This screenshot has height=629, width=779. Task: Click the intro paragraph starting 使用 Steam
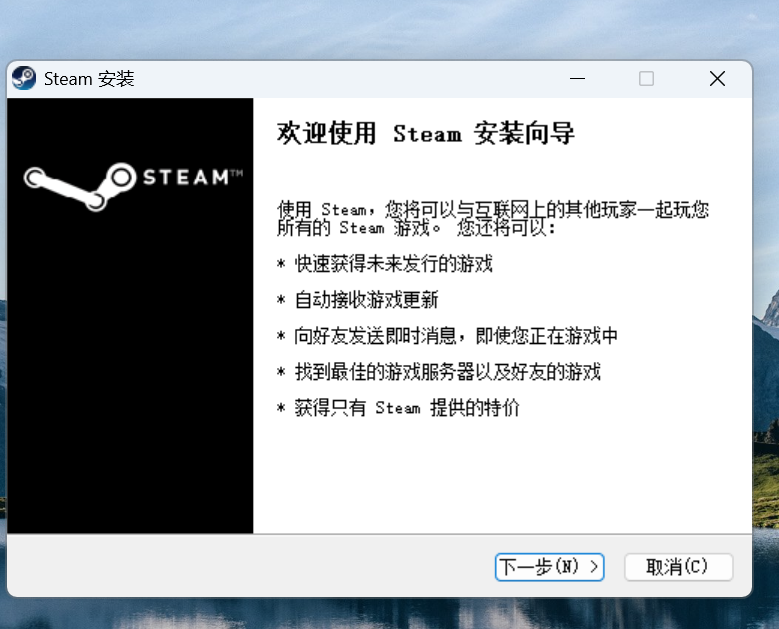[493, 219]
